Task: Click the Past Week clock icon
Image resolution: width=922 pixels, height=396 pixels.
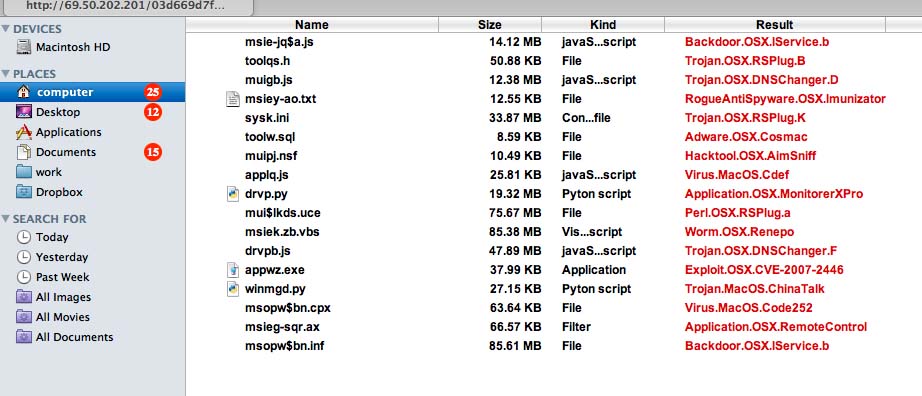Action: pos(24,277)
